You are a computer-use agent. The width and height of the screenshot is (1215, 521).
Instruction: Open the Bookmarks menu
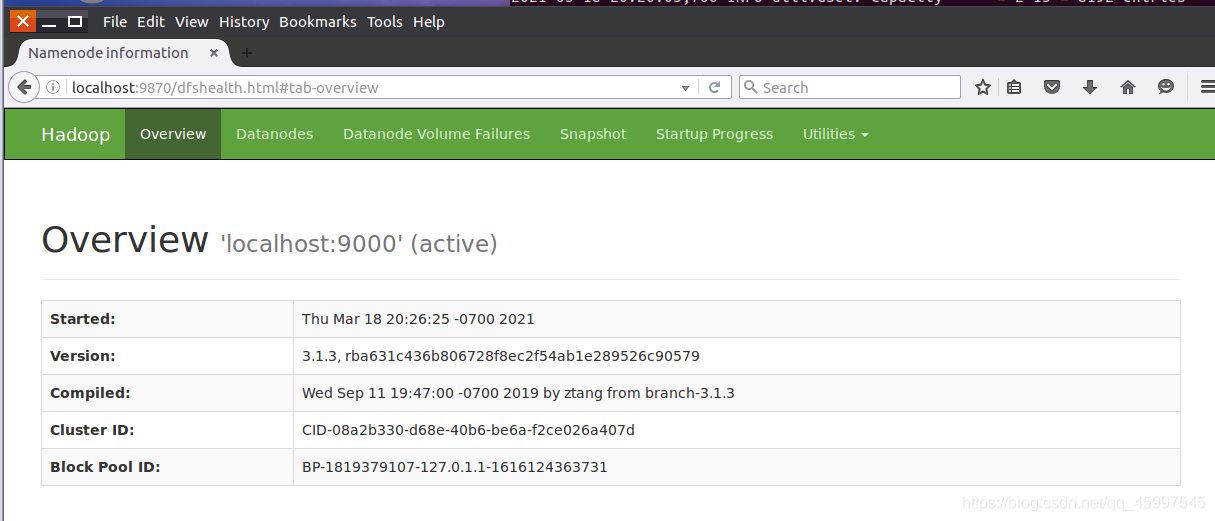318,22
